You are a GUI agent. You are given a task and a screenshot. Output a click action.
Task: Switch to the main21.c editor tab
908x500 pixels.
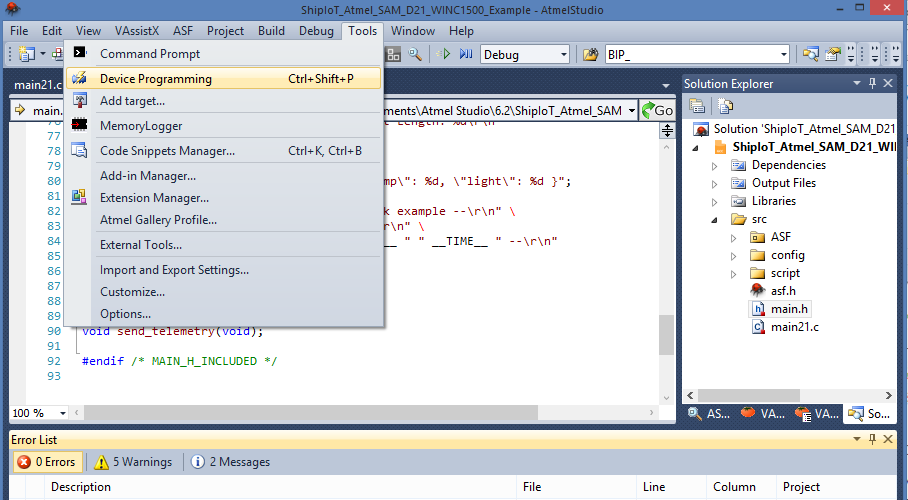point(38,85)
